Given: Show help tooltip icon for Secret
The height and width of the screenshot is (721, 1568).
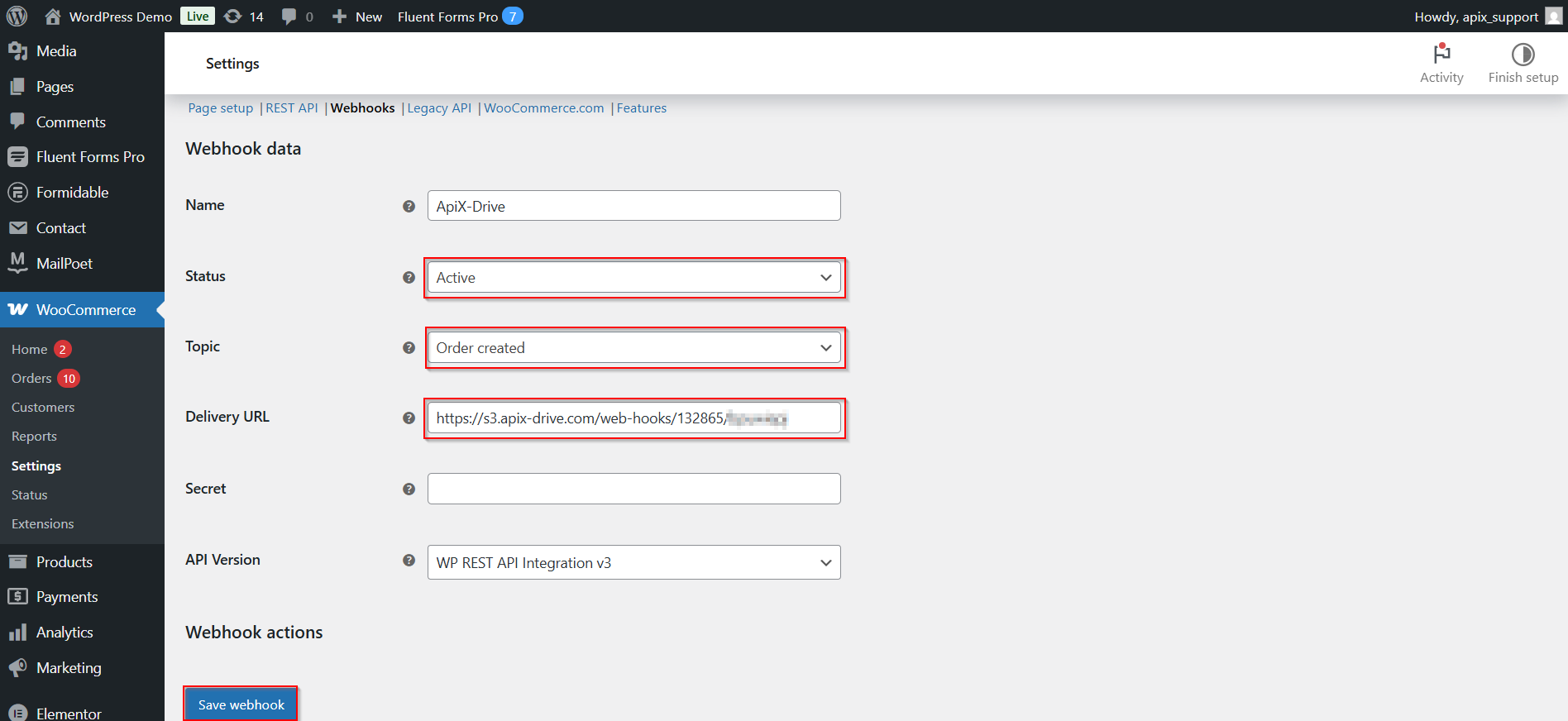Looking at the screenshot, I should tap(409, 489).
